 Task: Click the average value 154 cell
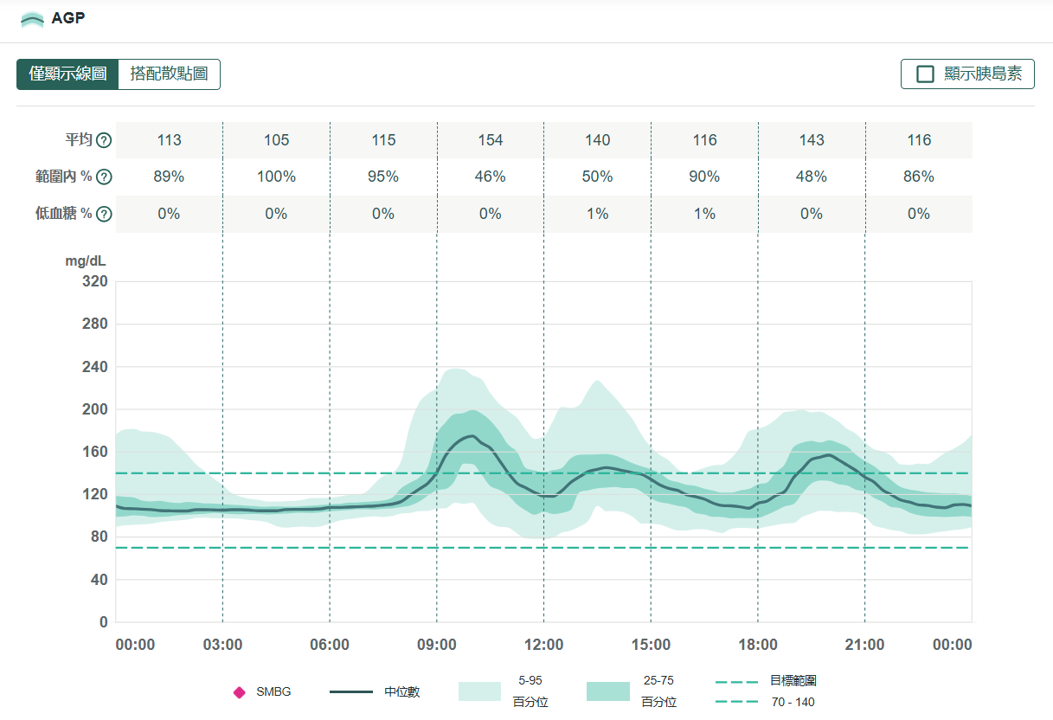pyautogui.click(x=490, y=141)
